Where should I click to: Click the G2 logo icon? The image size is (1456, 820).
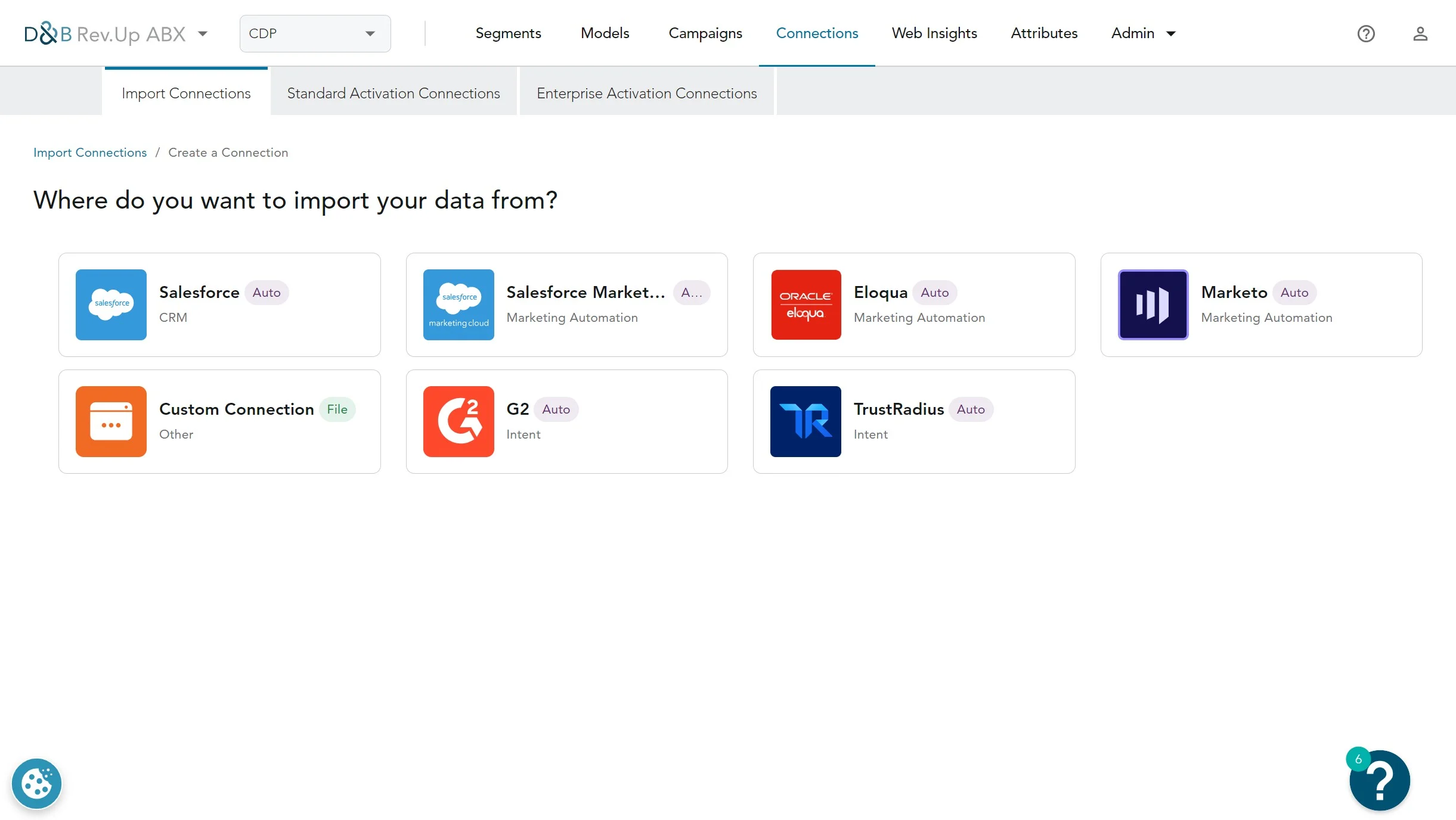click(459, 421)
